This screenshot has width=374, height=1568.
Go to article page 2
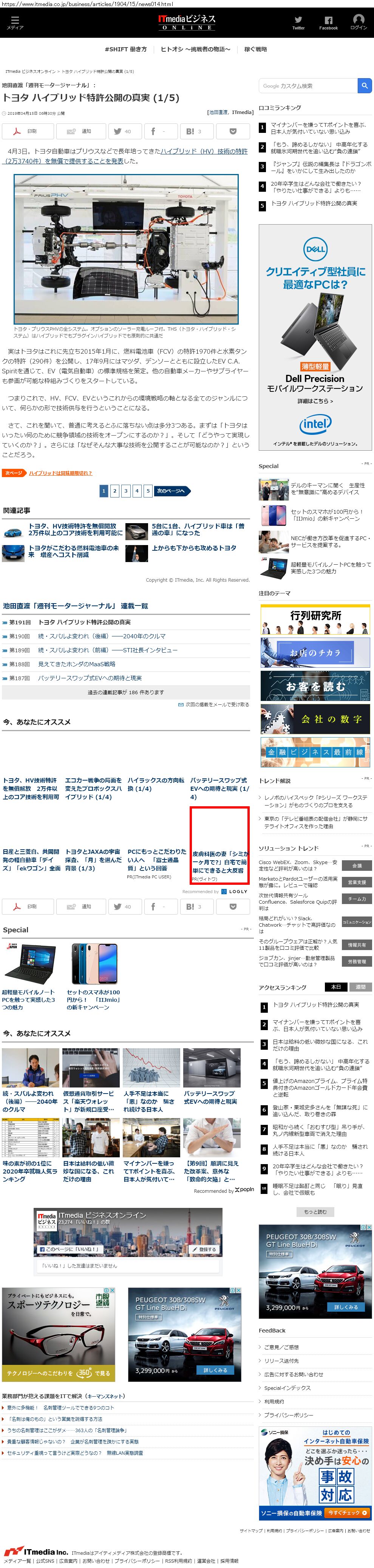[x=114, y=491]
